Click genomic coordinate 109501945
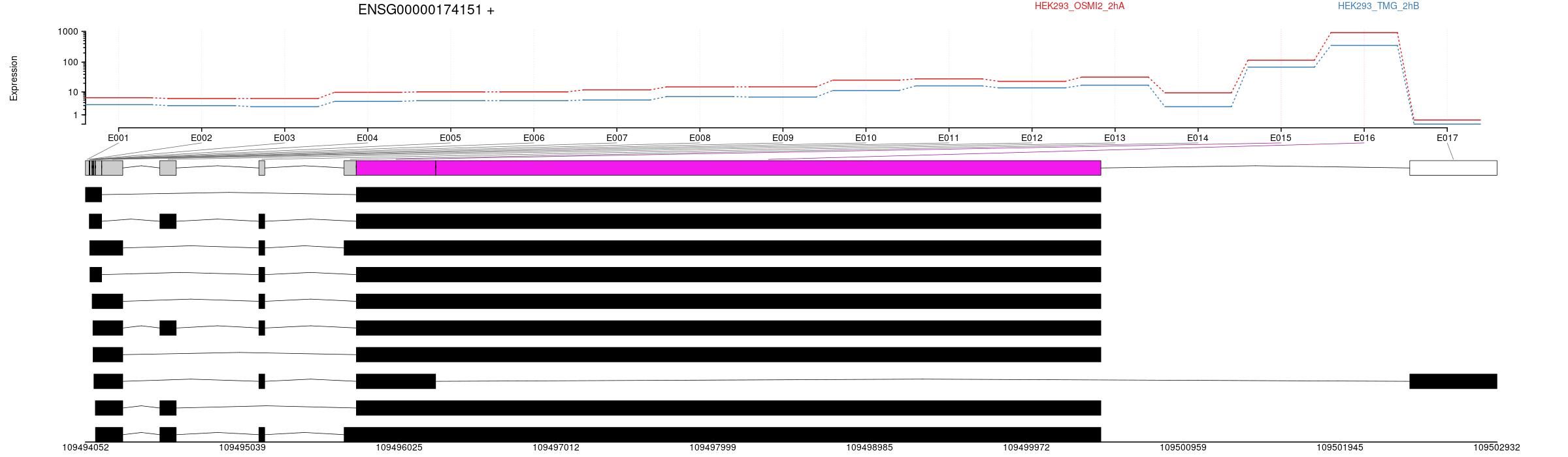Screen dimensions: 1568x457 pos(1340,448)
